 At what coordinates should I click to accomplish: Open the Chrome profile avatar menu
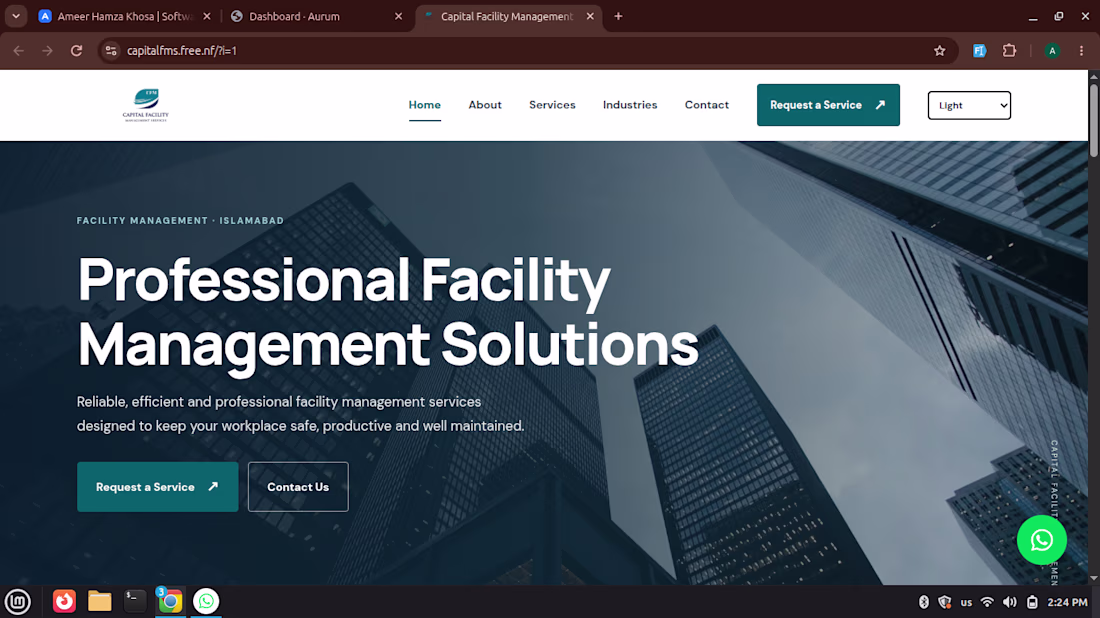click(1052, 51)
